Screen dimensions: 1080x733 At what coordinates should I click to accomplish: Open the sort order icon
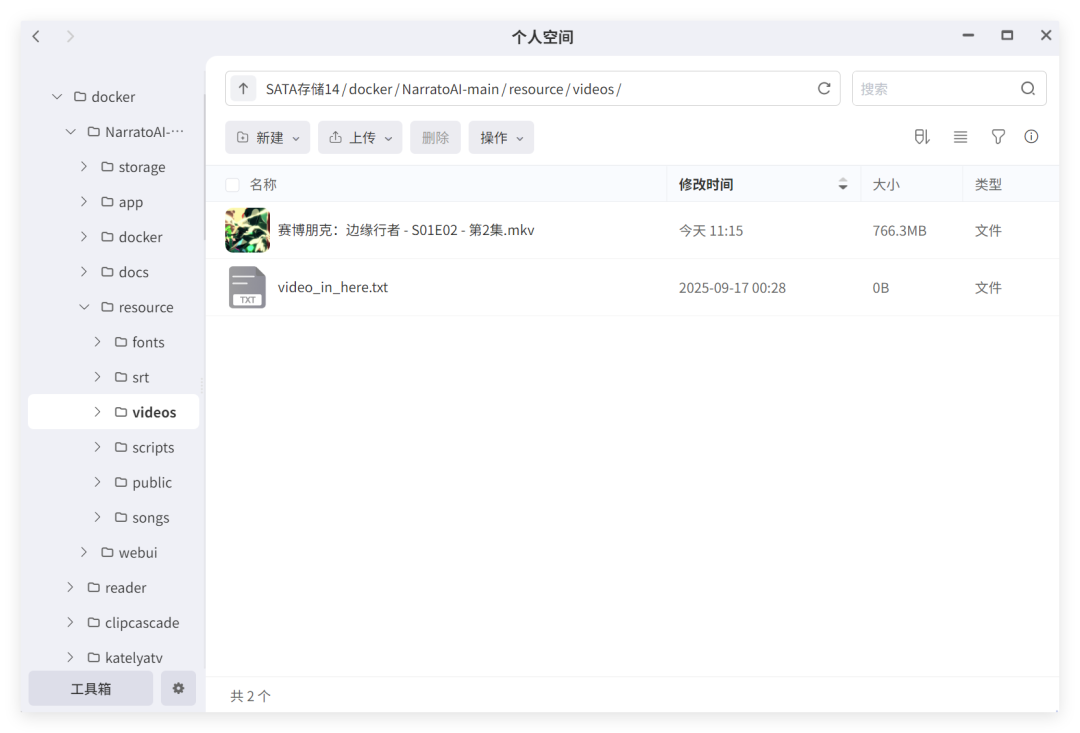click(x=922, y=137)
